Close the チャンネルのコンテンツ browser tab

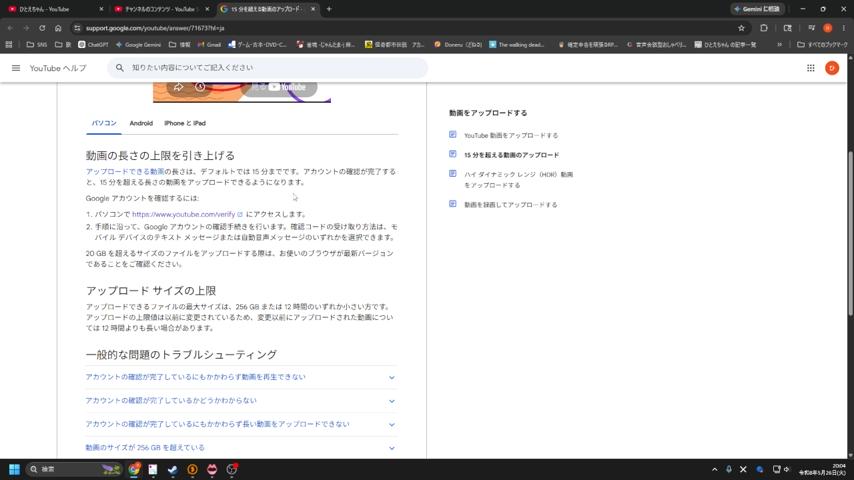(x=207, y=9)
